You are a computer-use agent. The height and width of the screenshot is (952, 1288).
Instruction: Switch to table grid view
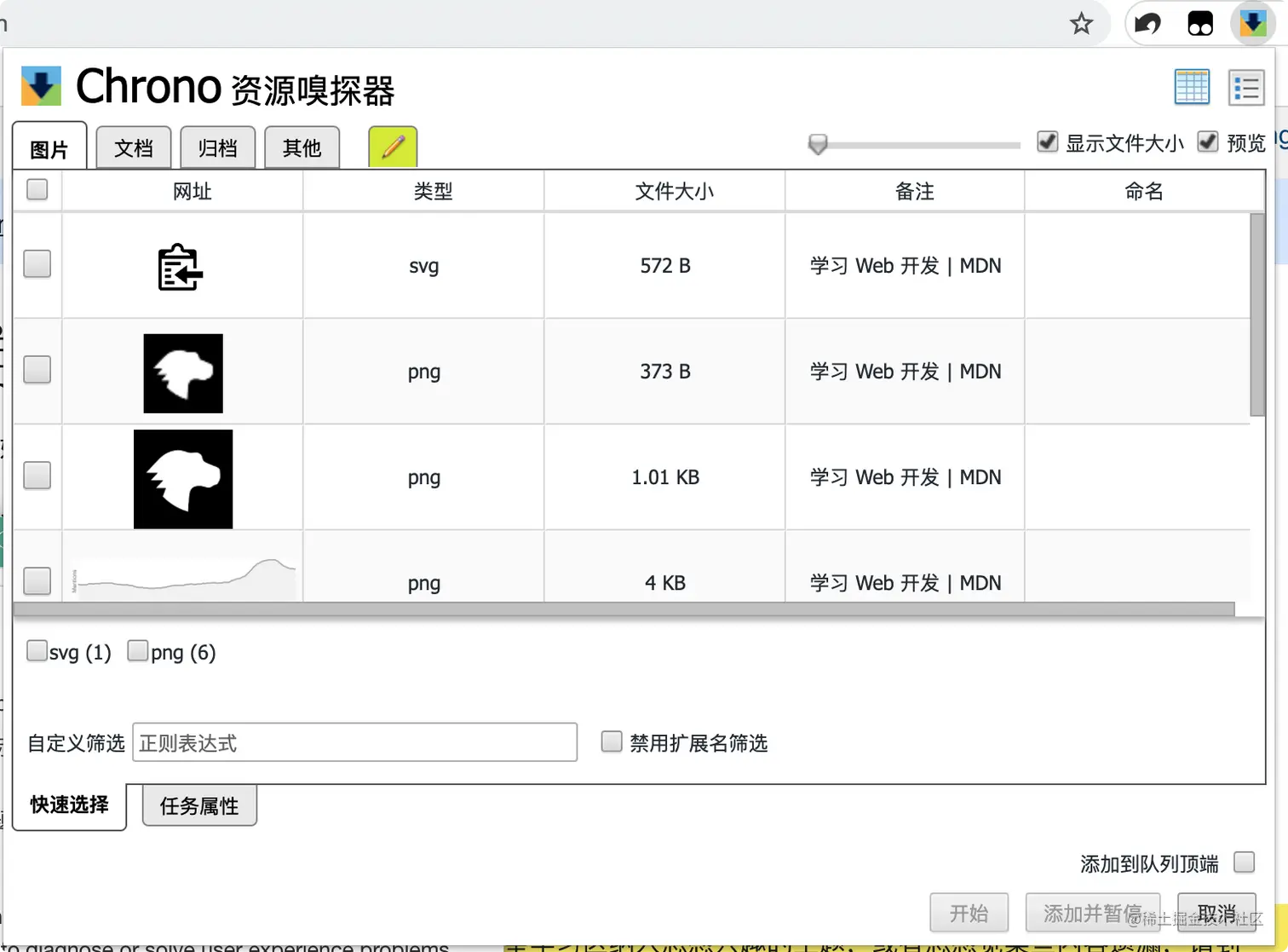(1192, 87)
